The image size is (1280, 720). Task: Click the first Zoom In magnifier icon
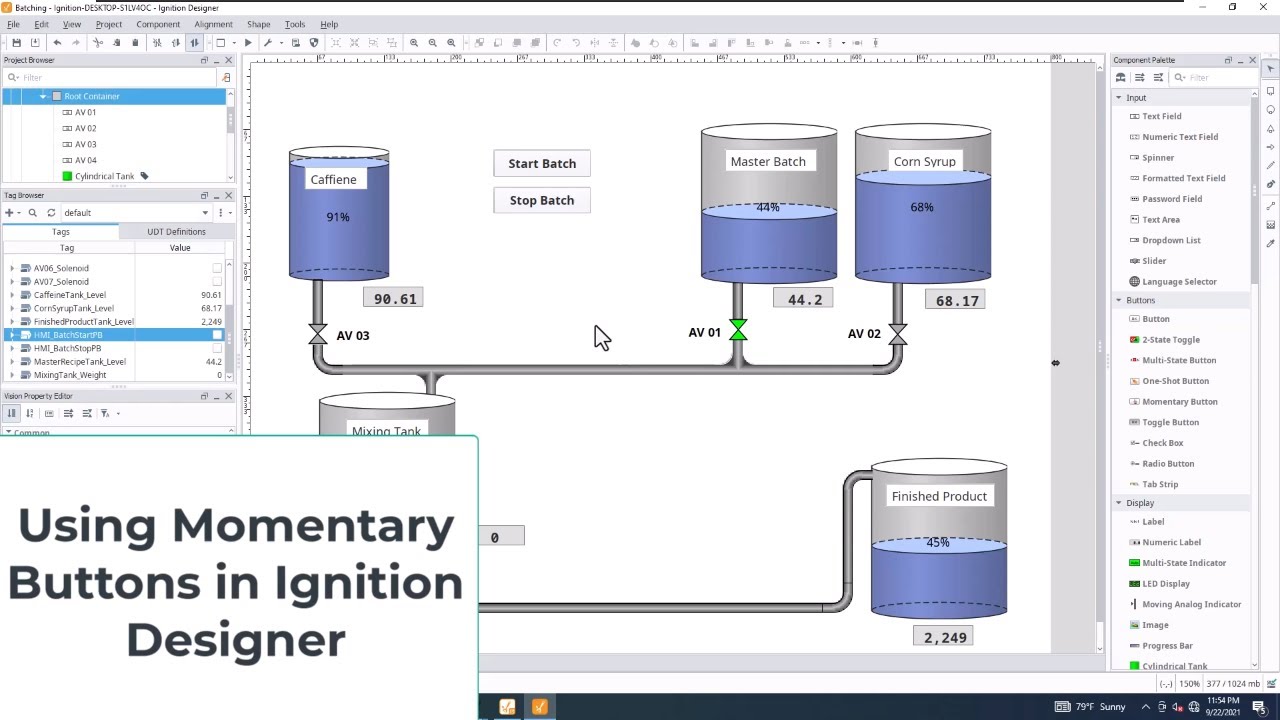414,43
